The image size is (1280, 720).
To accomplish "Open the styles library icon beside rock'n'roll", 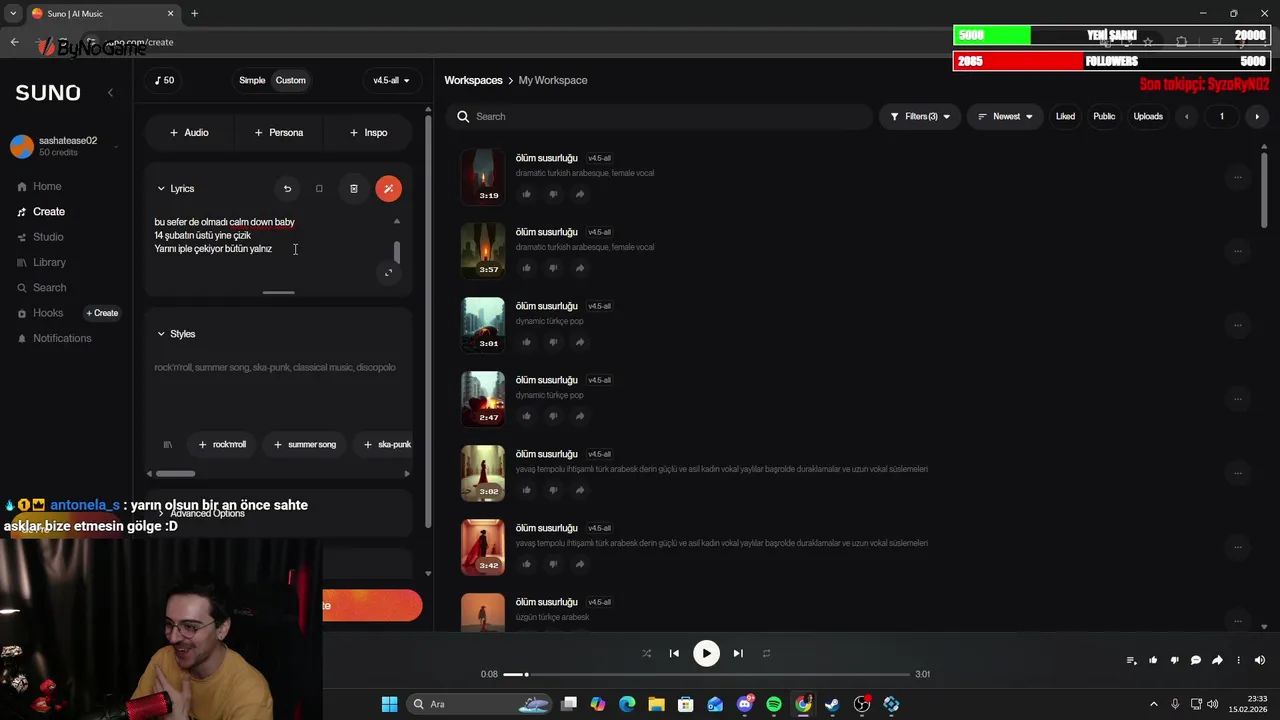I will 168,444.
